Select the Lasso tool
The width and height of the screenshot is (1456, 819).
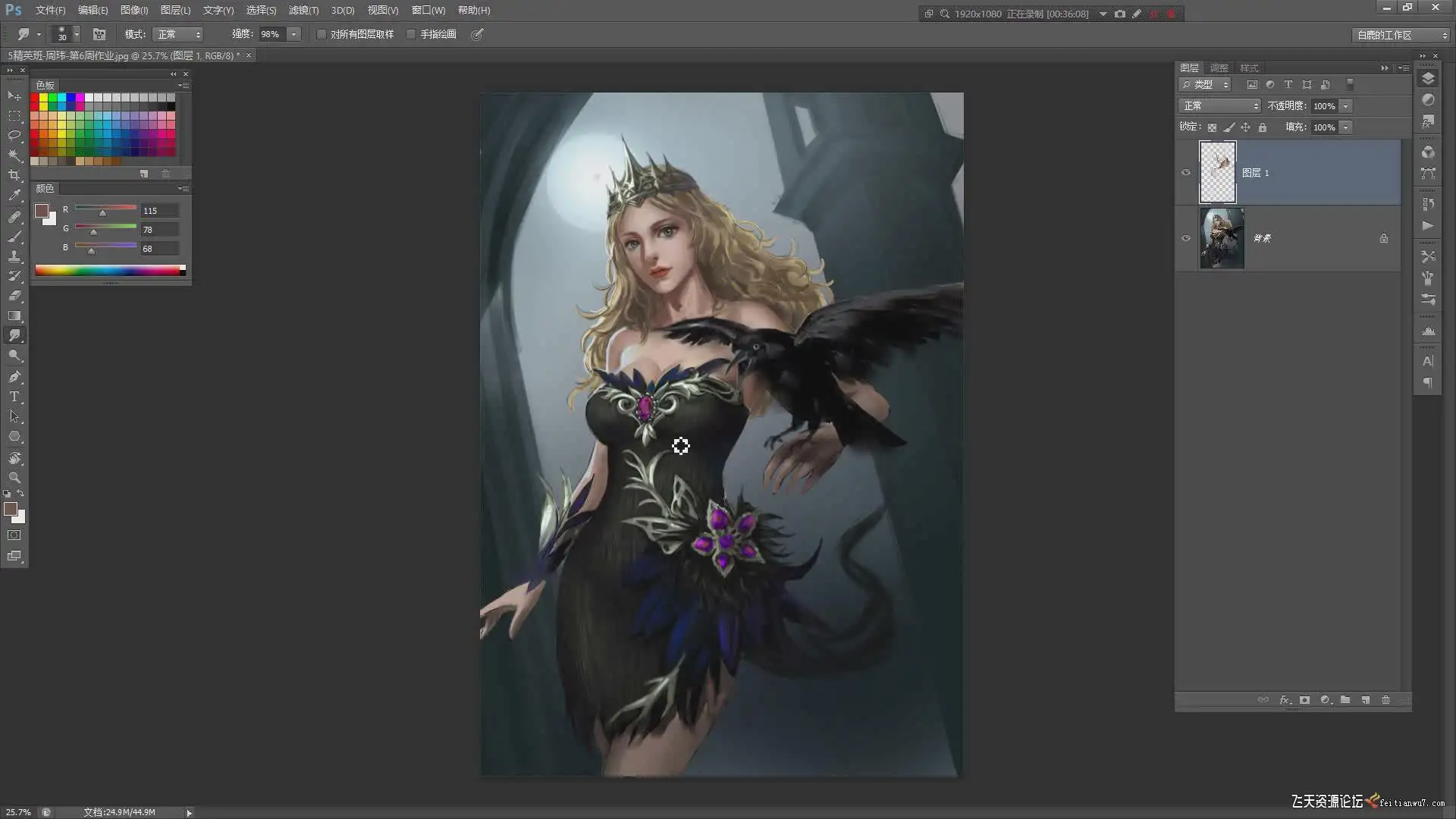pyautogui.click(x=14, y=135)
